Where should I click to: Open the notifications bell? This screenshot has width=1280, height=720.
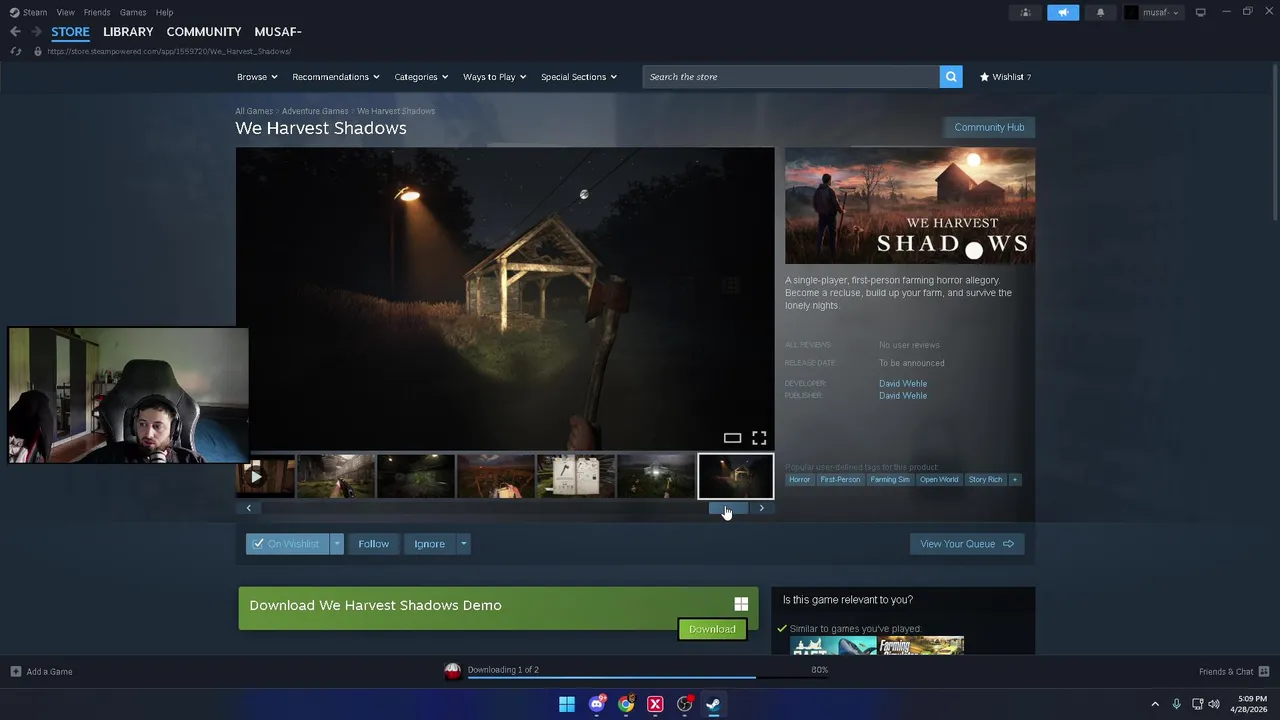(x=1100, y=12)
